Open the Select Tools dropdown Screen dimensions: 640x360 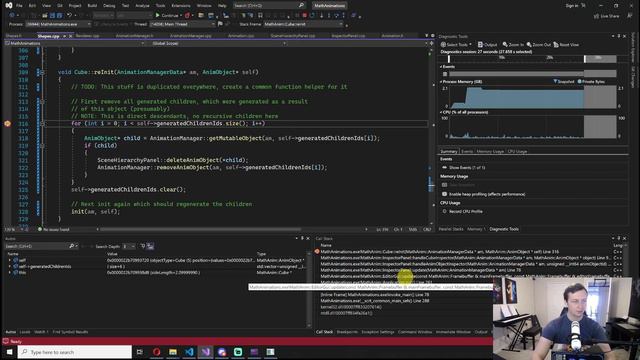pyautogui.click(x=457, y=44)
